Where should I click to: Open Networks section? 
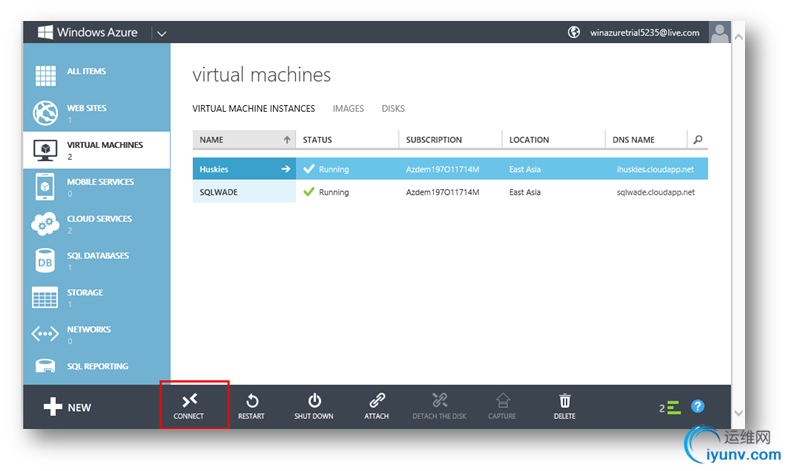pos(96,334)
